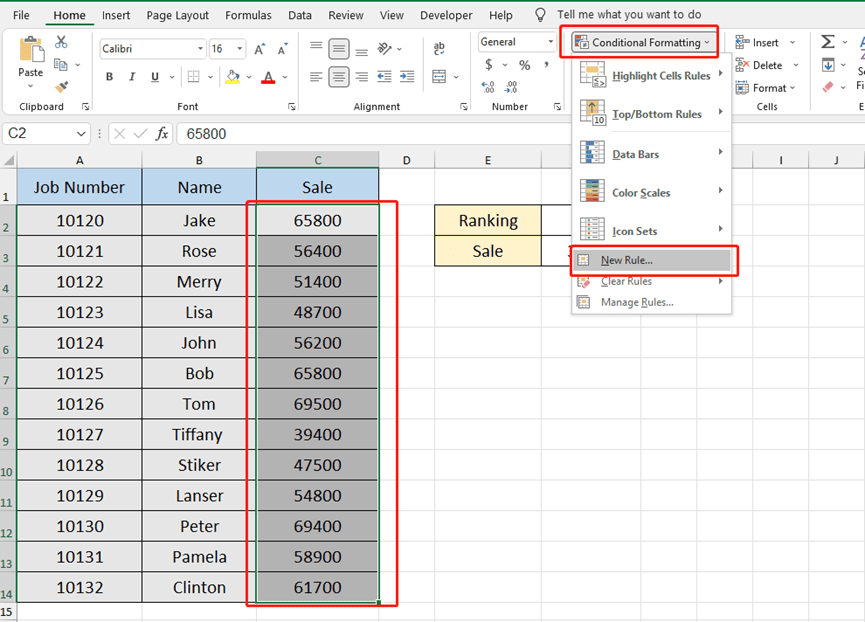Choose Top/Bottom Rules menu item
This screenshot has width=865, height=622.
point(652,114)
